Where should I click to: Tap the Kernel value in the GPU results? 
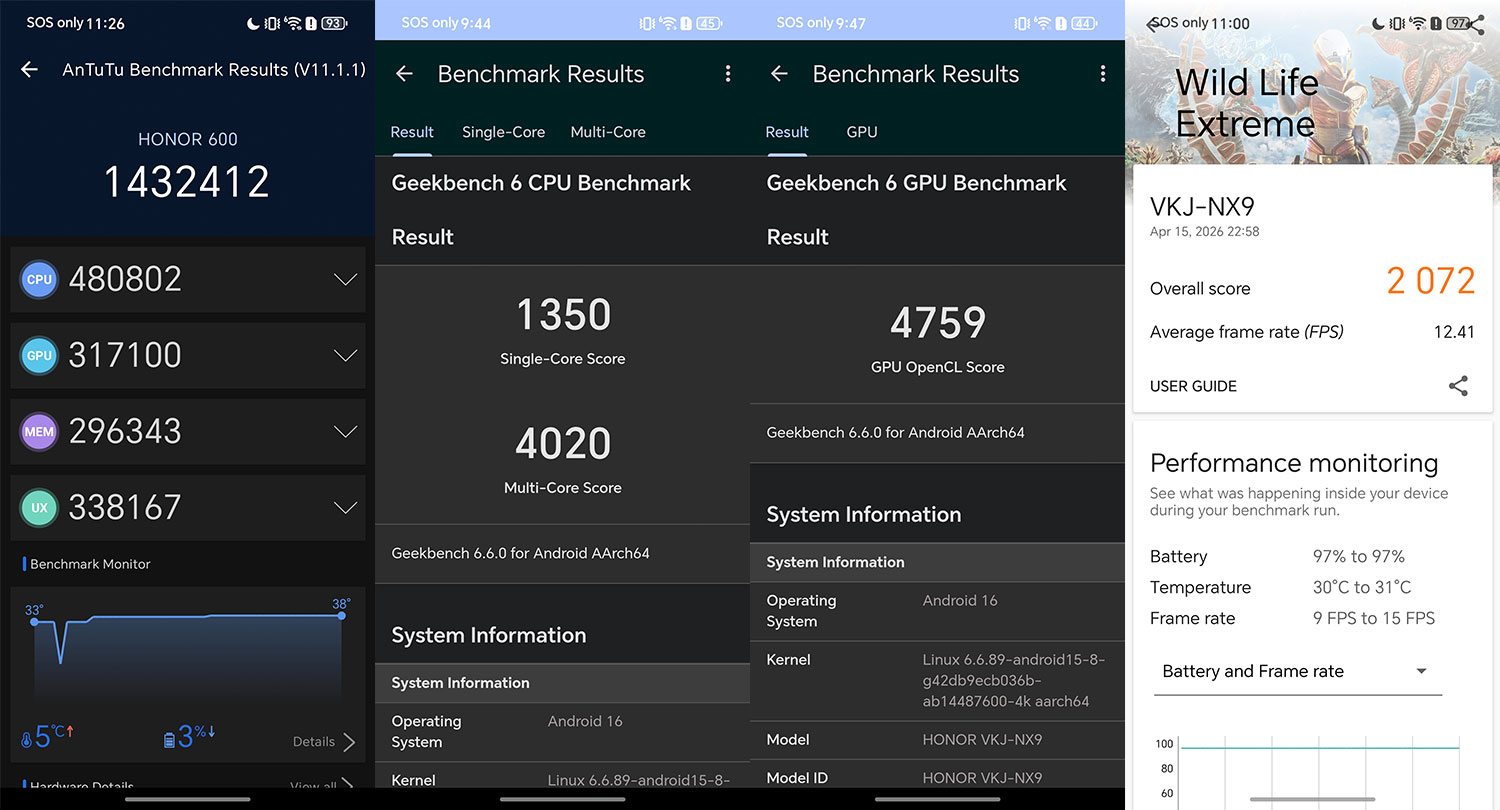pyautogui.click(x=1013, y=680)
